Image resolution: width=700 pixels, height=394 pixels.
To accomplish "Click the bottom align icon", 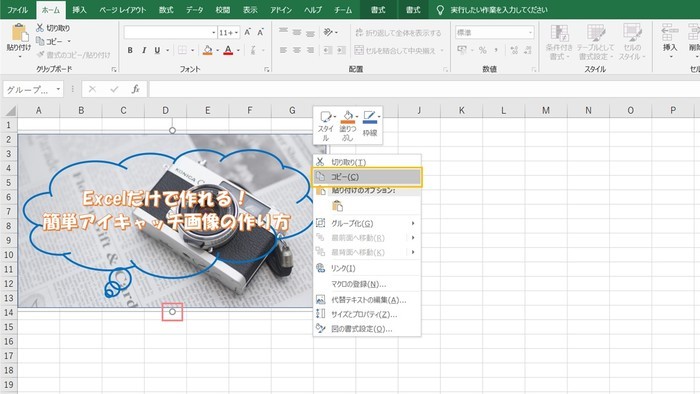I will pos(310,33).
